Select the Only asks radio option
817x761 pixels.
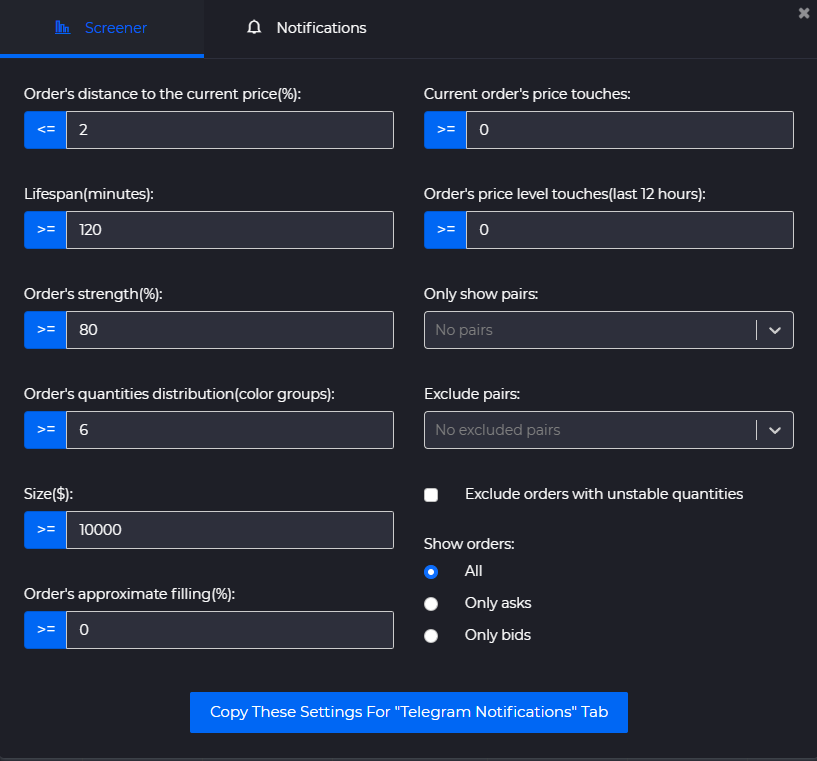click(x=431, y=604)
